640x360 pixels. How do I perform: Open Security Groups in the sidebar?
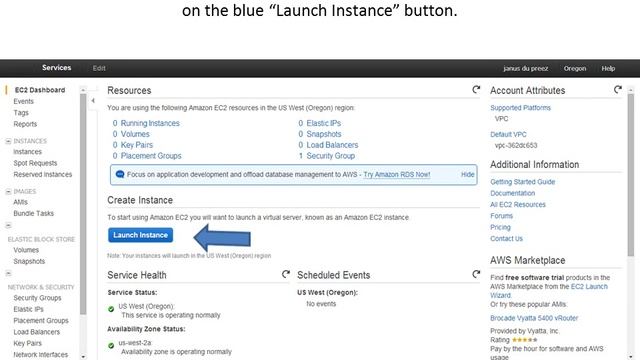(37, 298)
